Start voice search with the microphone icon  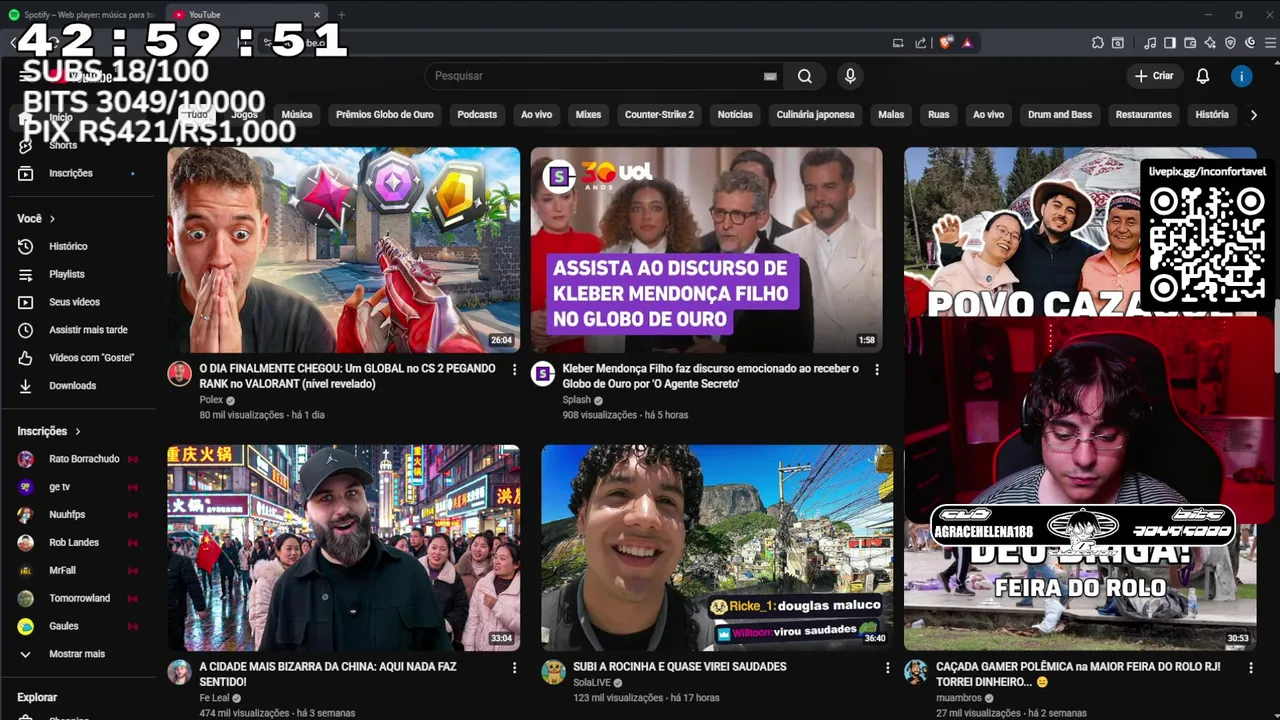[x=850, y=76]
